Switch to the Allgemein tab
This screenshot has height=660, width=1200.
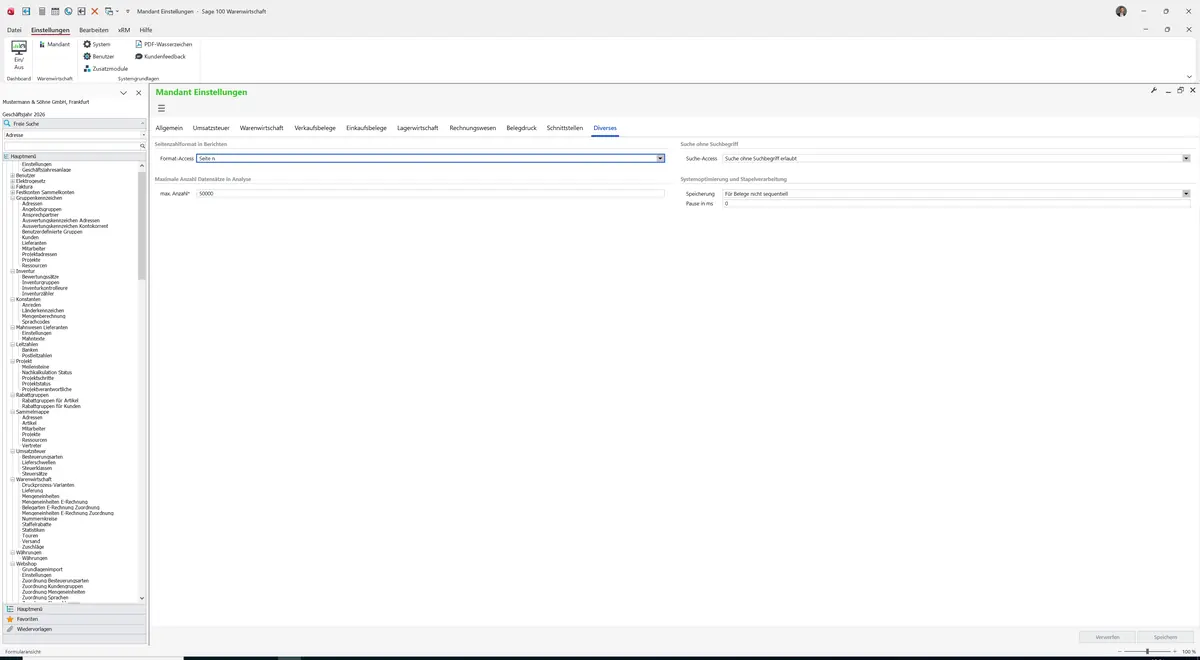(169, 128)
